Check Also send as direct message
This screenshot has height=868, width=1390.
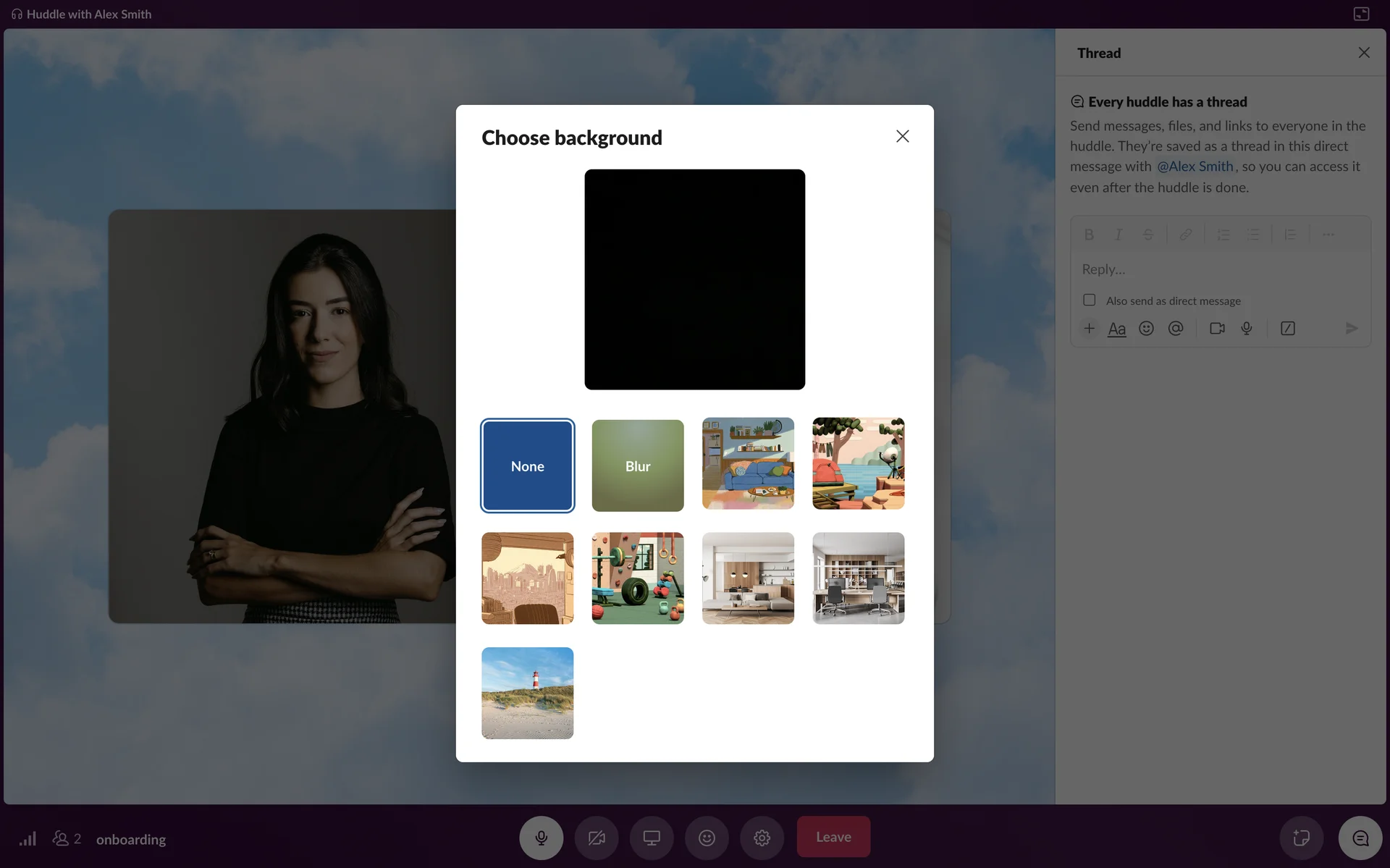pyautogui.click(x=1089, y=300)
